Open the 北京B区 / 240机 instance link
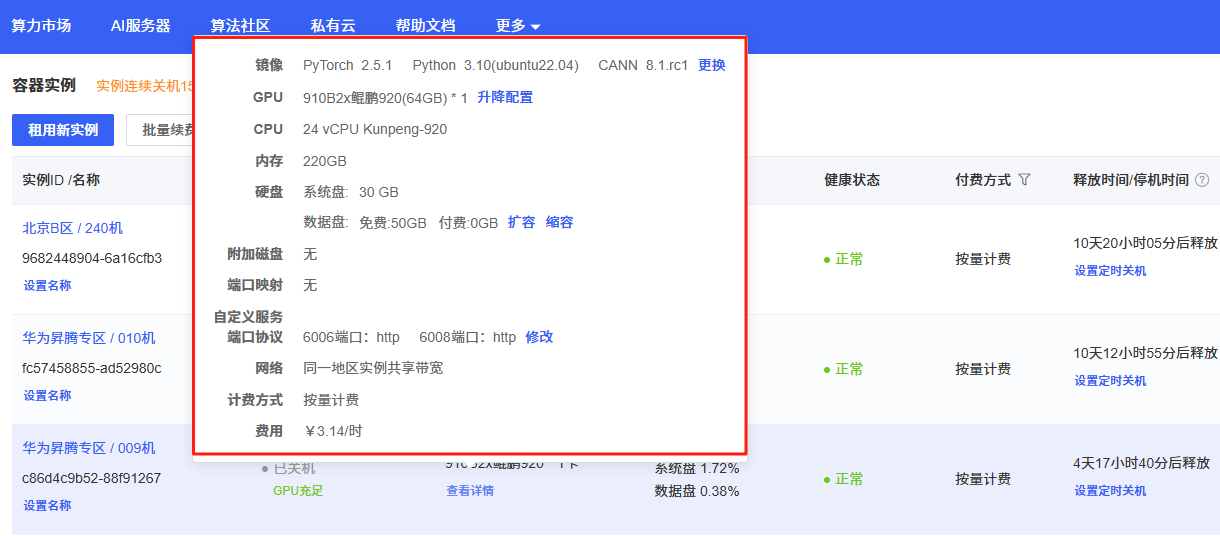Image resolution: width=1220 pixels, height=536 pixels. pyautogui.click(x=73, y=228)
